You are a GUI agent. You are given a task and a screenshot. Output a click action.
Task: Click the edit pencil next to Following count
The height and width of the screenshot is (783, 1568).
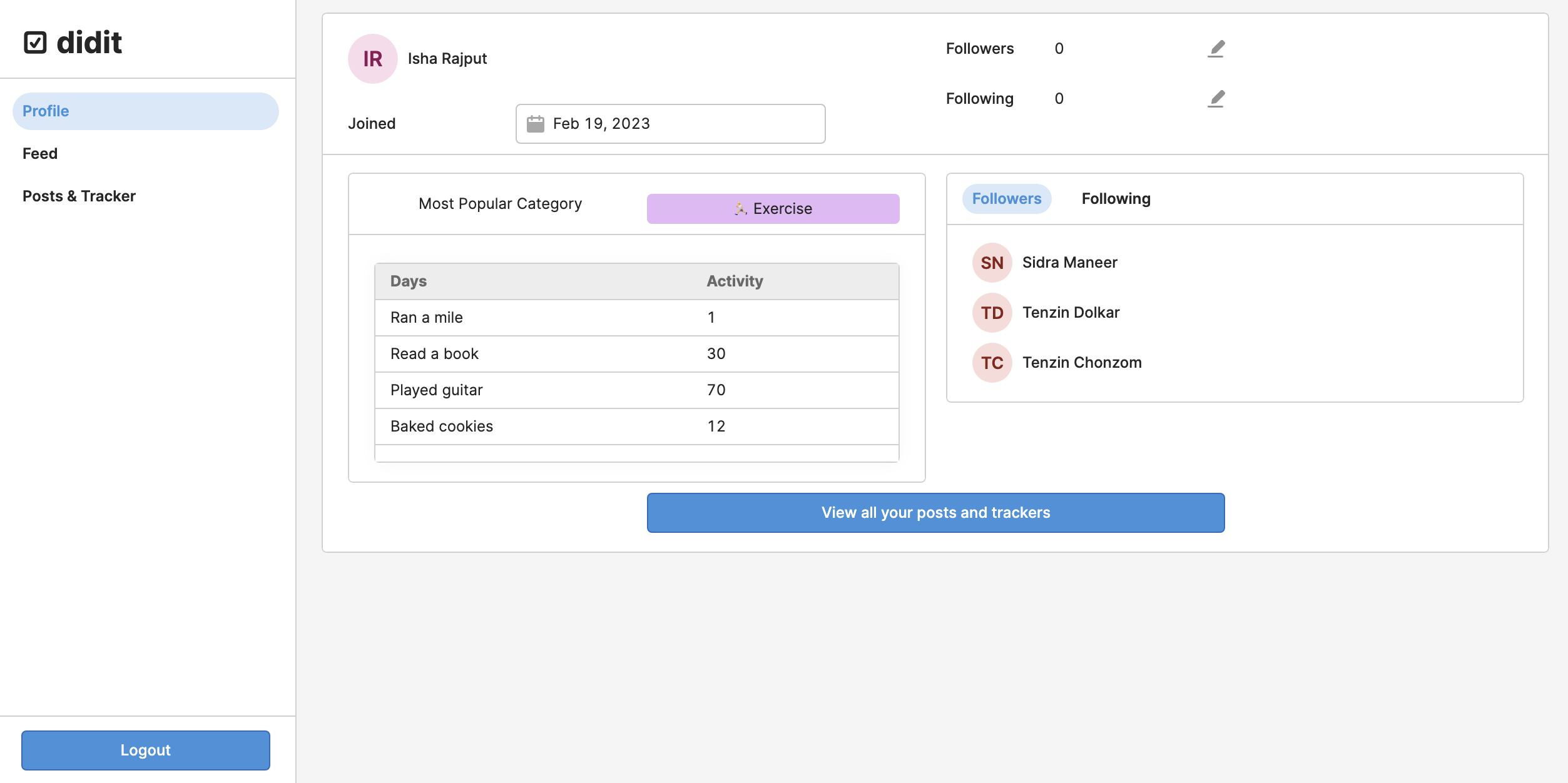coord(1216,99)
